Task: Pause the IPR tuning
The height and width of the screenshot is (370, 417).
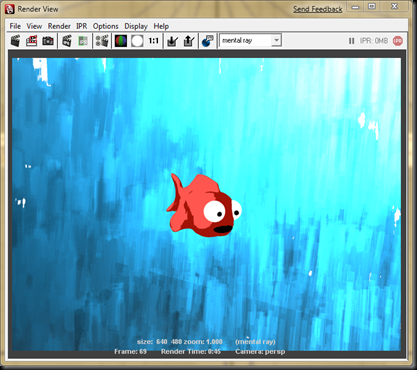Action: (351, 41)
